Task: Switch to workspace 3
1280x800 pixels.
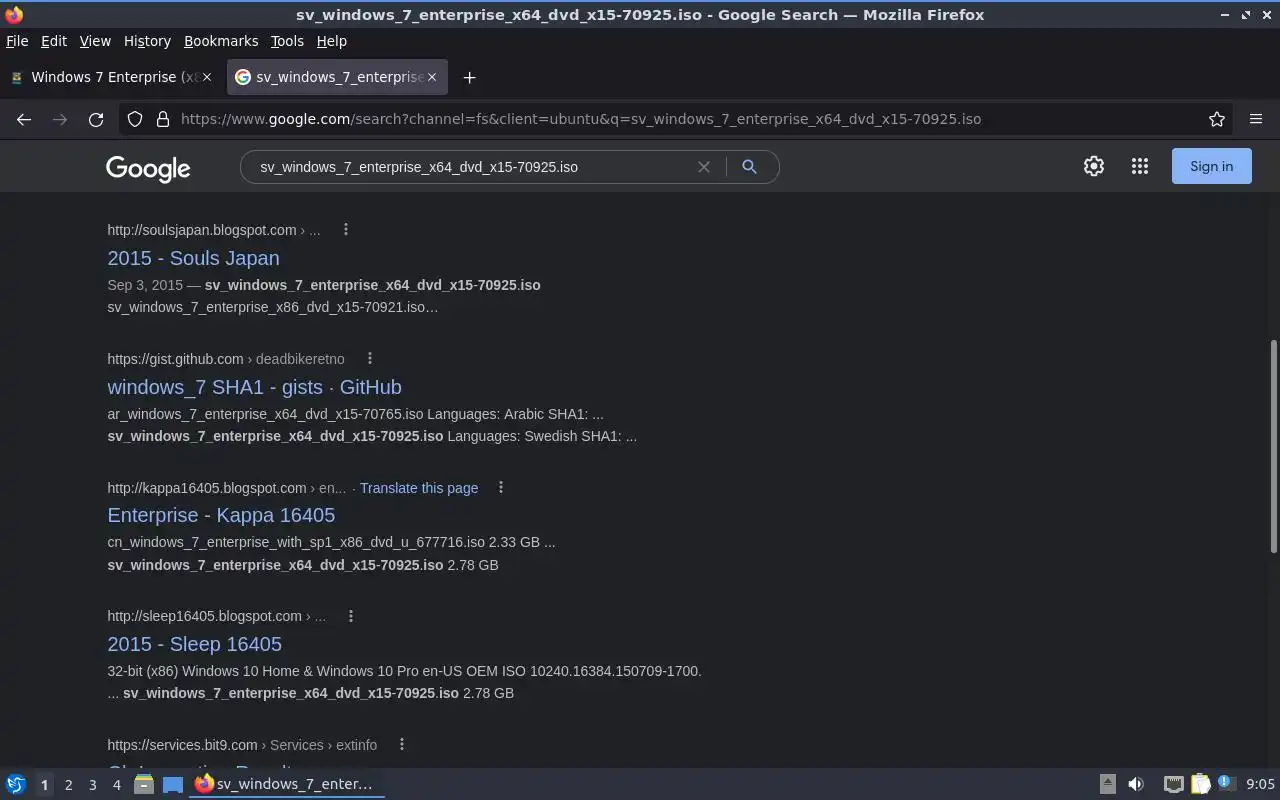Action: pos(92,785)
